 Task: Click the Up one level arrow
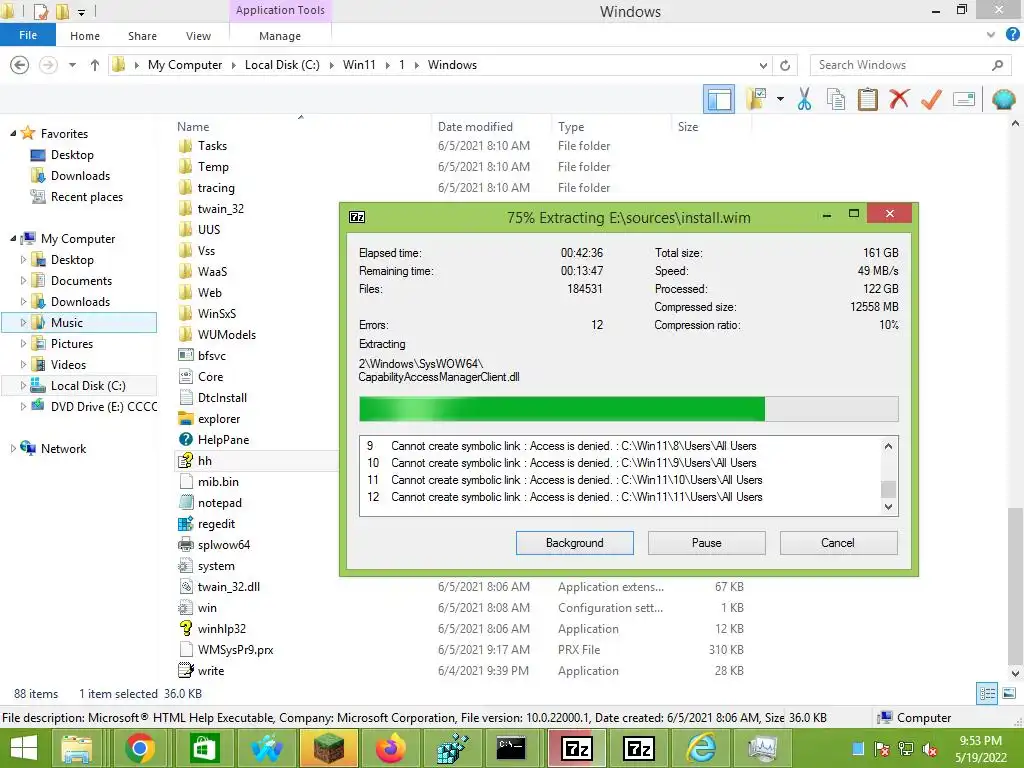[95, 65]
